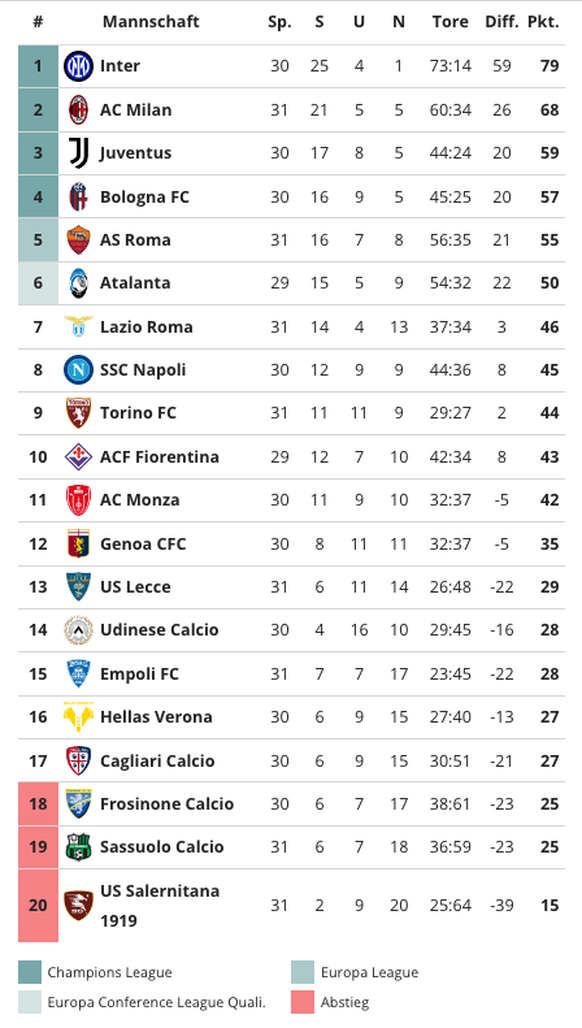This screenshot has height=1028, width=582.
Task: Click the Inter club crest icon
Action: 78,66
